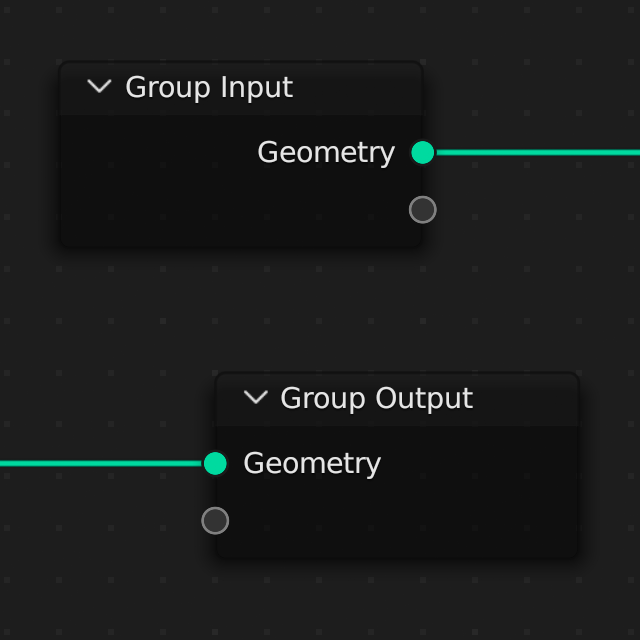
Task: Click the empty gray socket on Group Input
Action: tap(423, 210)
